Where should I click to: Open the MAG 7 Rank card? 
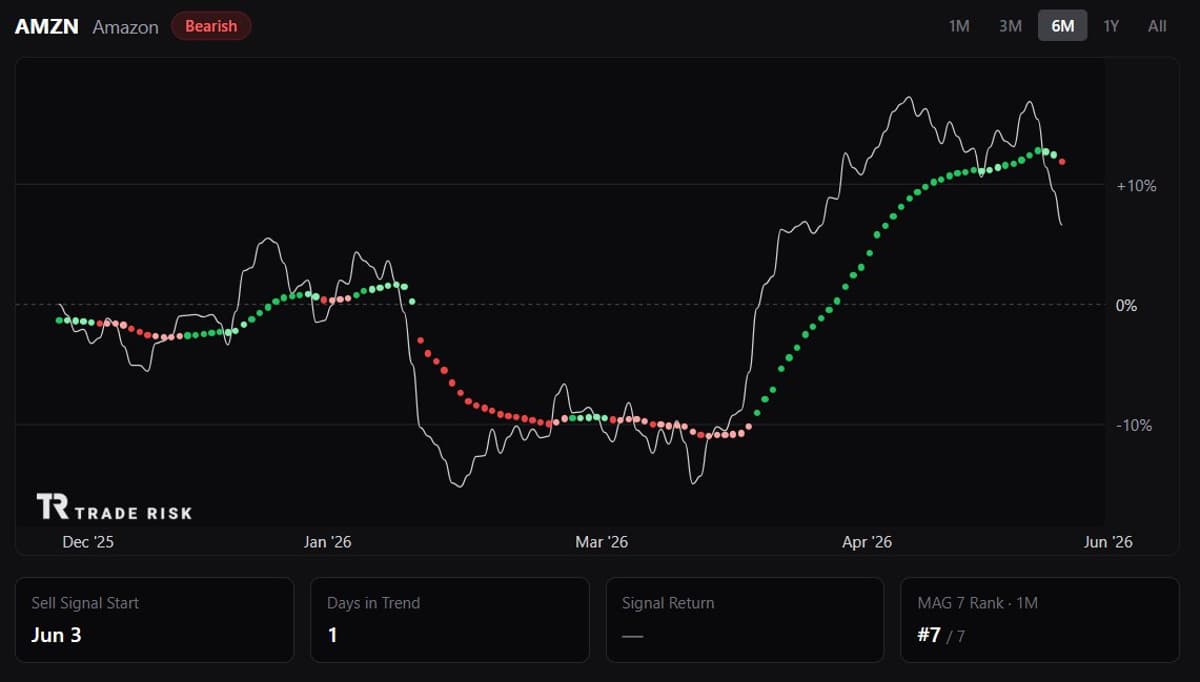click(x=1040, y=619)
